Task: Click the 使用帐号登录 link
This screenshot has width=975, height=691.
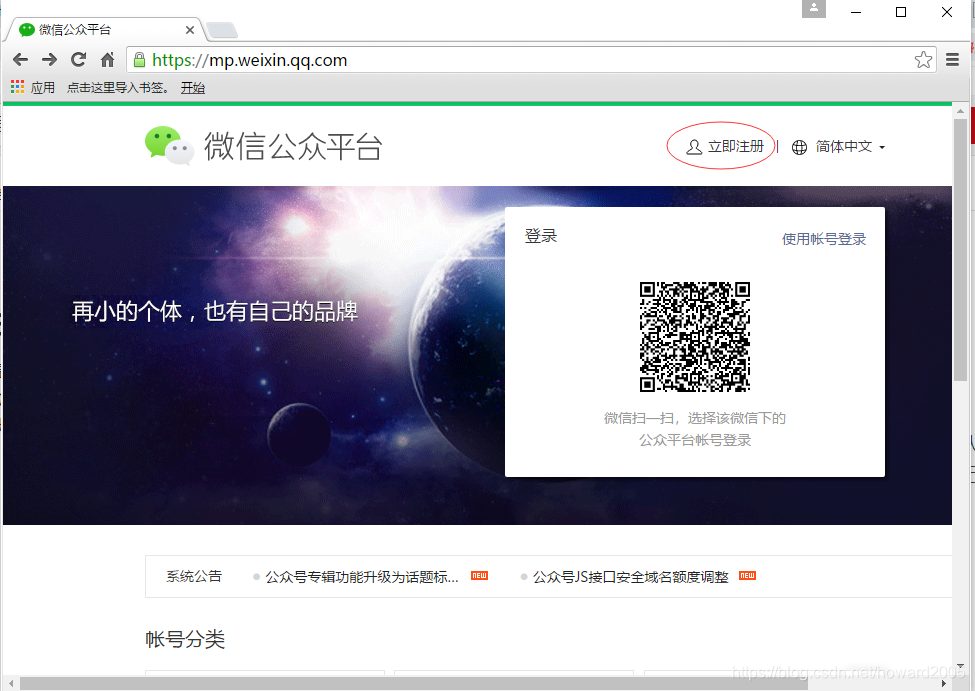Action: (823, 238)
